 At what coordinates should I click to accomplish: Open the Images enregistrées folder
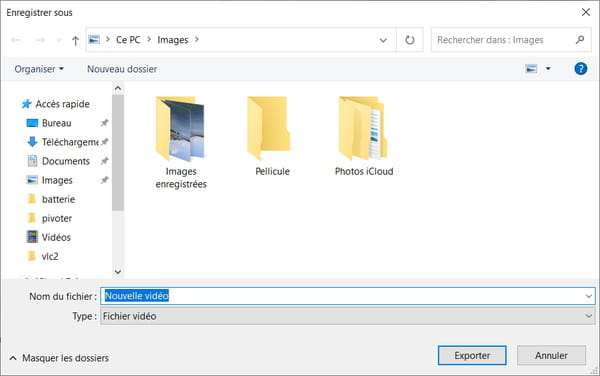(x=181, y=143)
